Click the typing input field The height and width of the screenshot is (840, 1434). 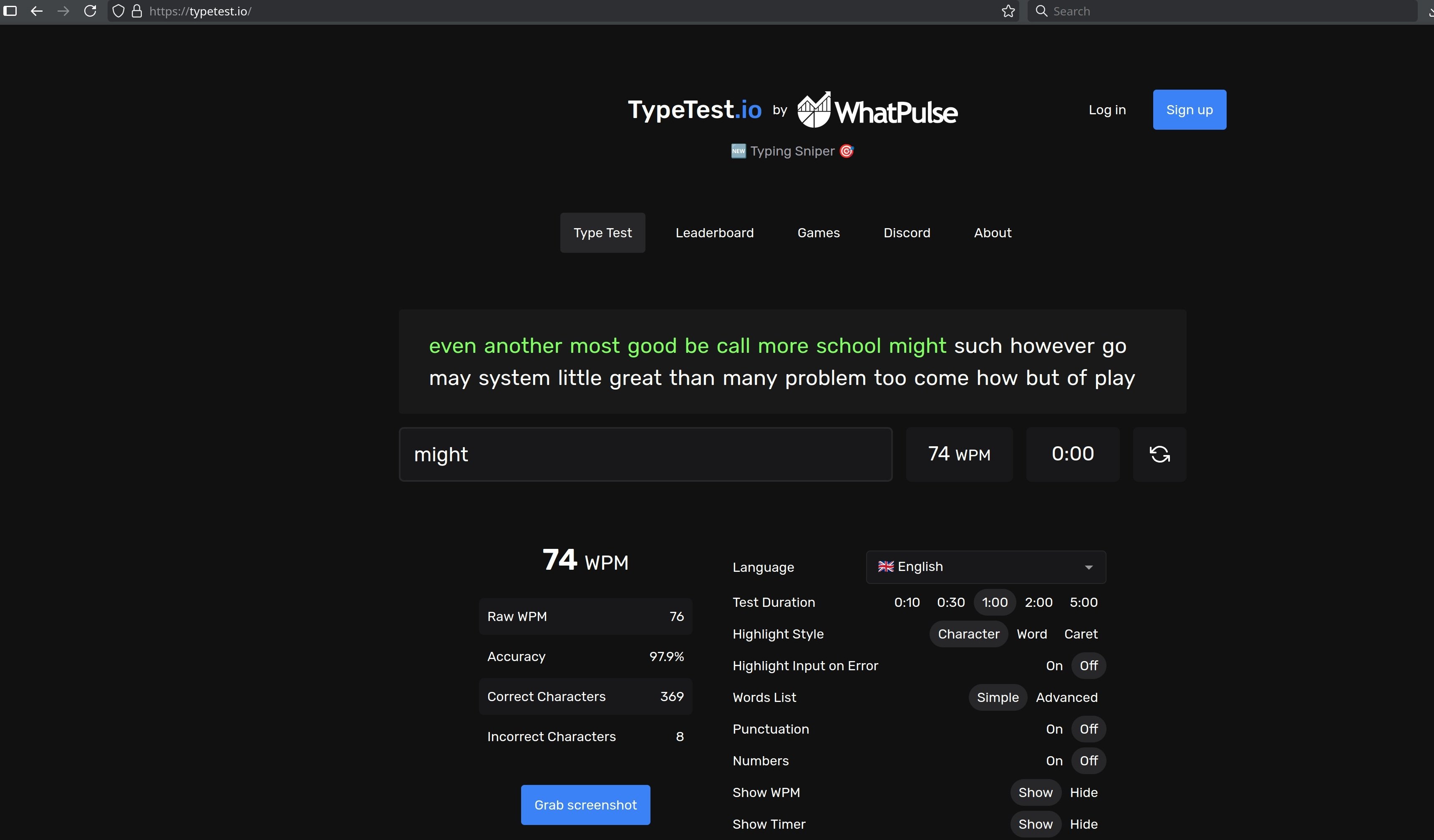(645, 454)
